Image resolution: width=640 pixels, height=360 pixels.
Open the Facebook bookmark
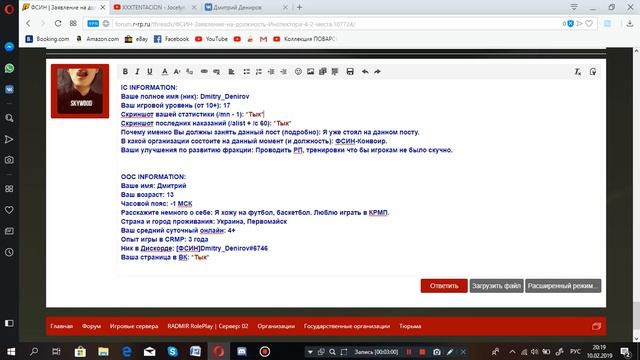(171, 39)
